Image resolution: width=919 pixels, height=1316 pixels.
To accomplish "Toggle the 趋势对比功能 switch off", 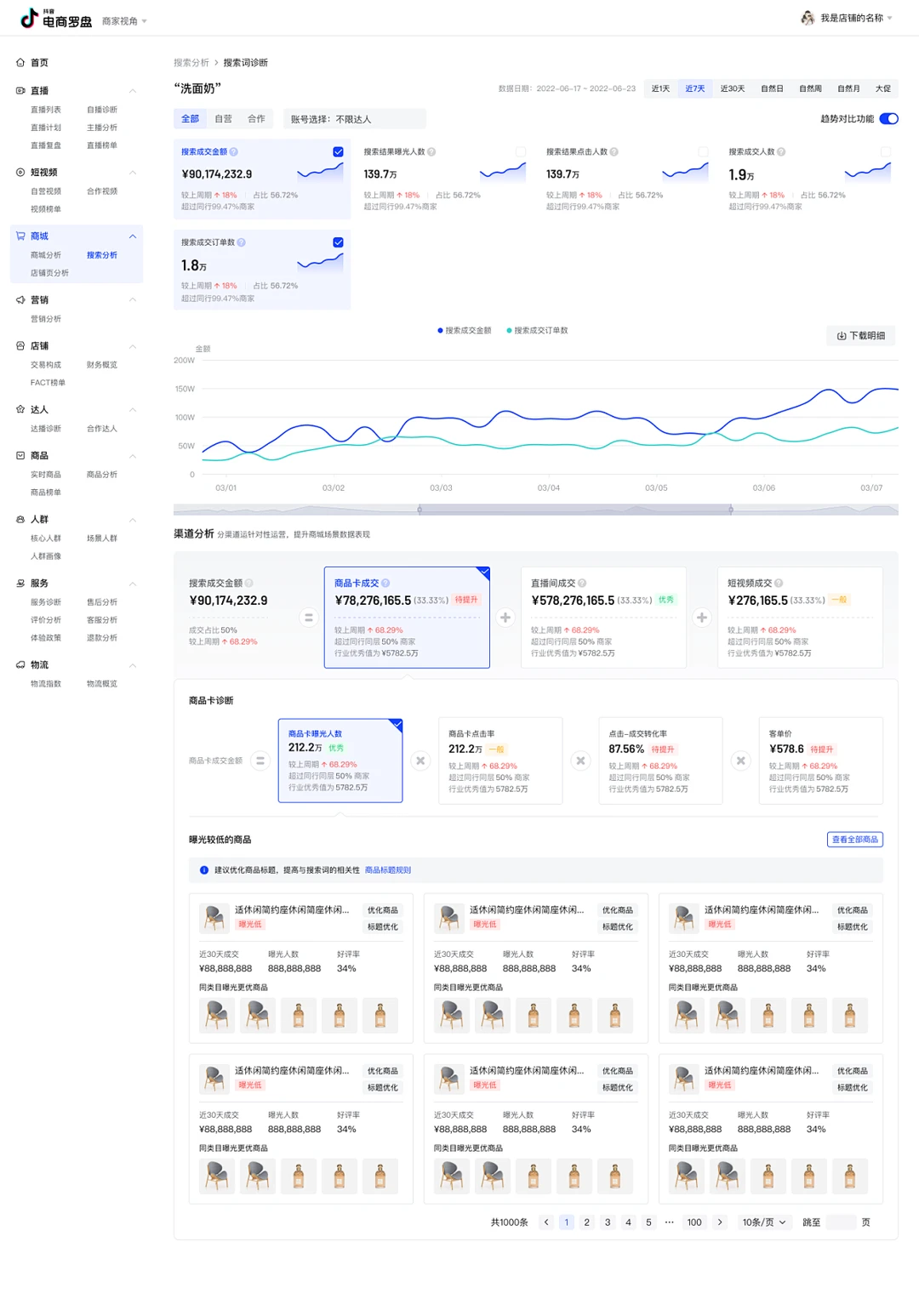I will (x=888, y=119).
